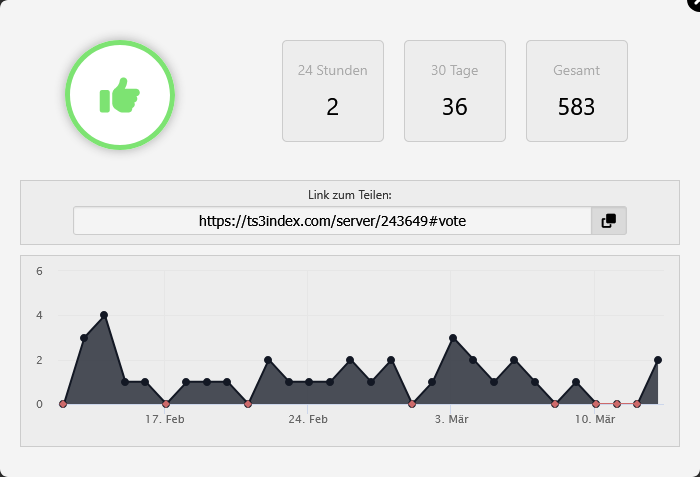Screen dimensions: 700x477
Task: Click the peak chart point at value 4
Action: point(104,315)
